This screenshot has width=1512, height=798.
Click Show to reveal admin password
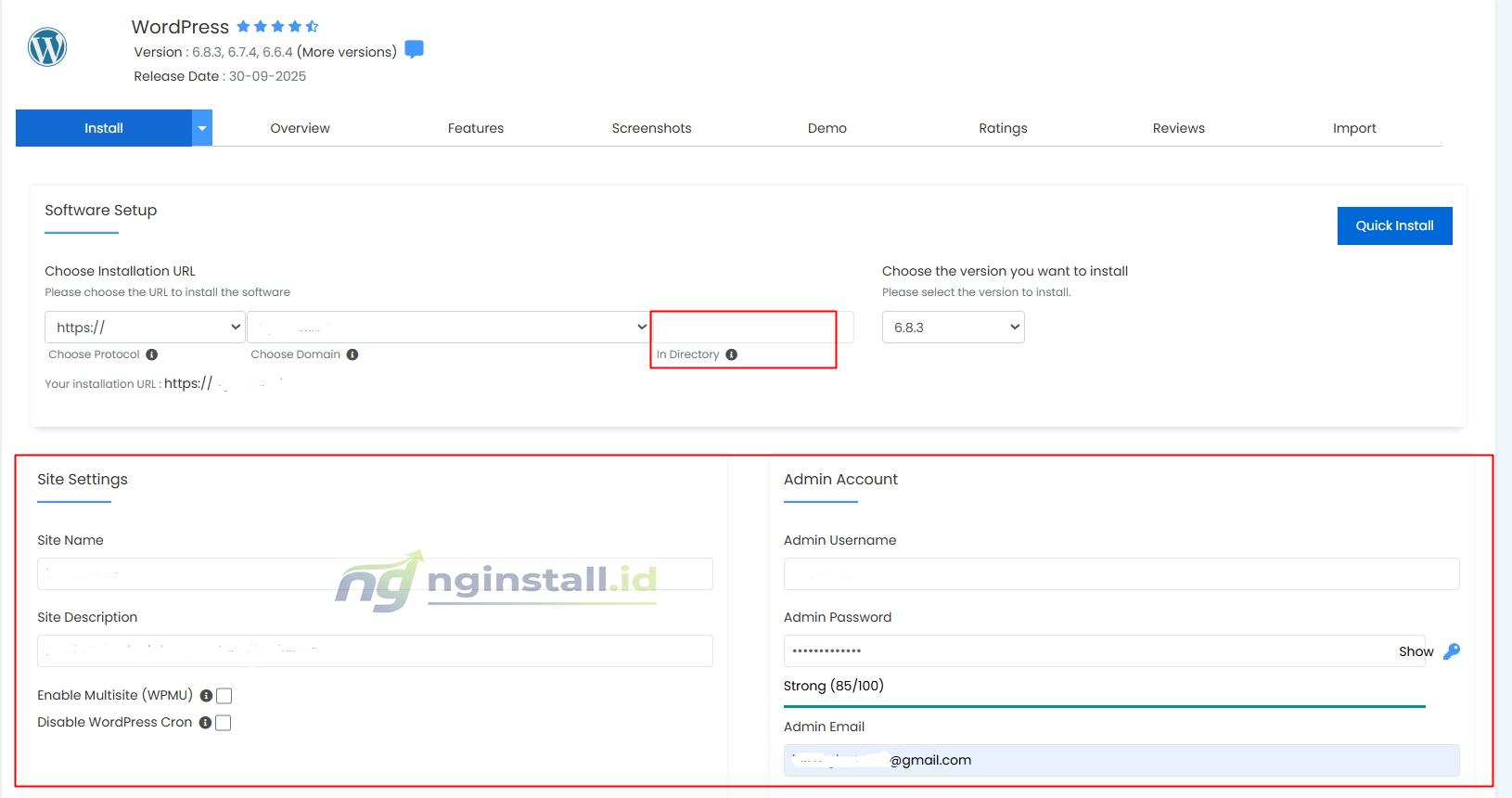(1416, 651)
